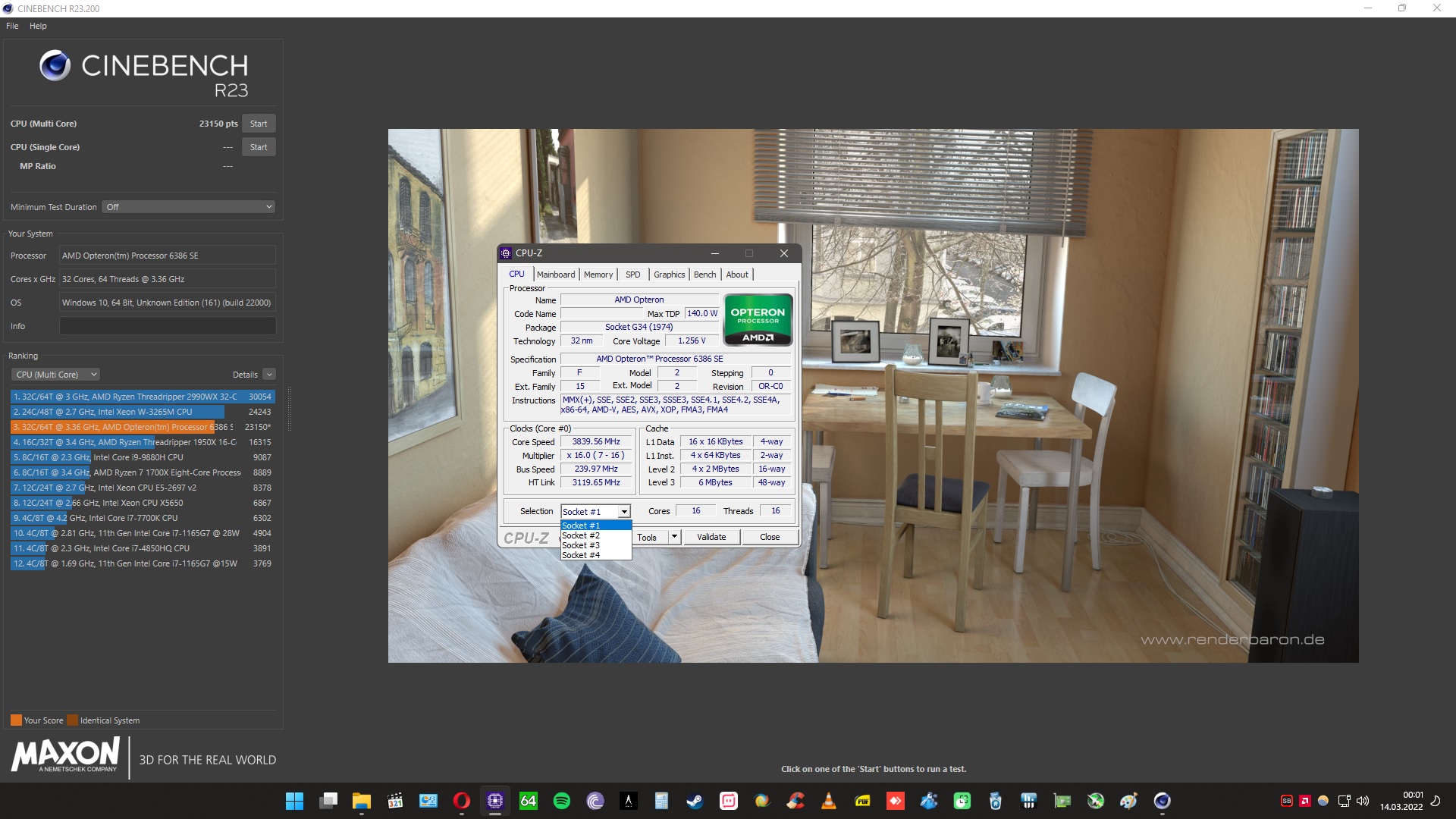
Task: Open File Explorer from the taskbar
Action: tap(361, 801)
